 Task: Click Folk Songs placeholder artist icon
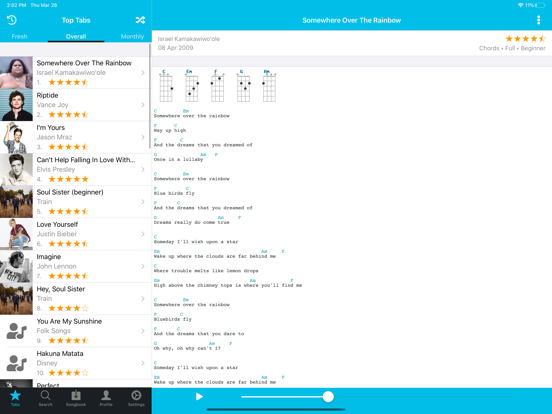click(16, 331)
